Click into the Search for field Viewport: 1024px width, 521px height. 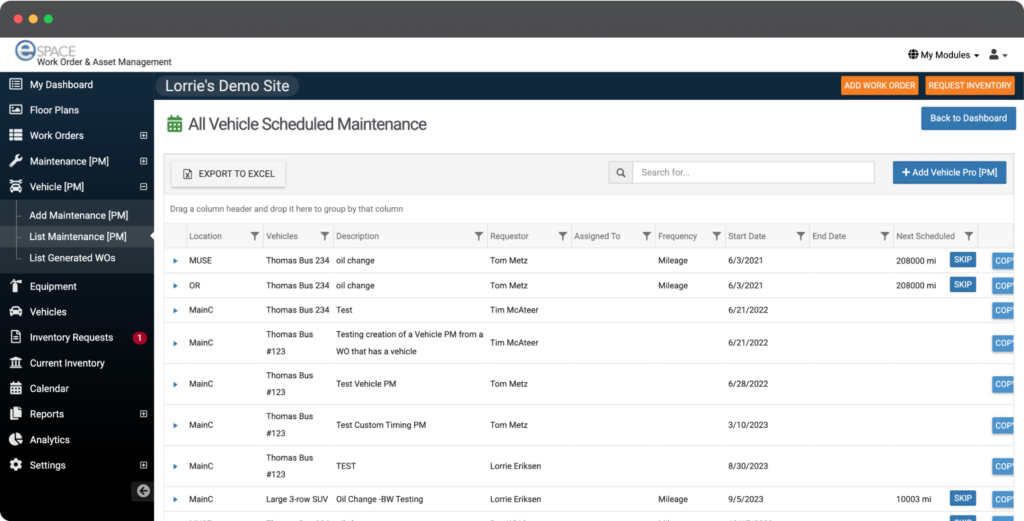click(x=753, y=173)
